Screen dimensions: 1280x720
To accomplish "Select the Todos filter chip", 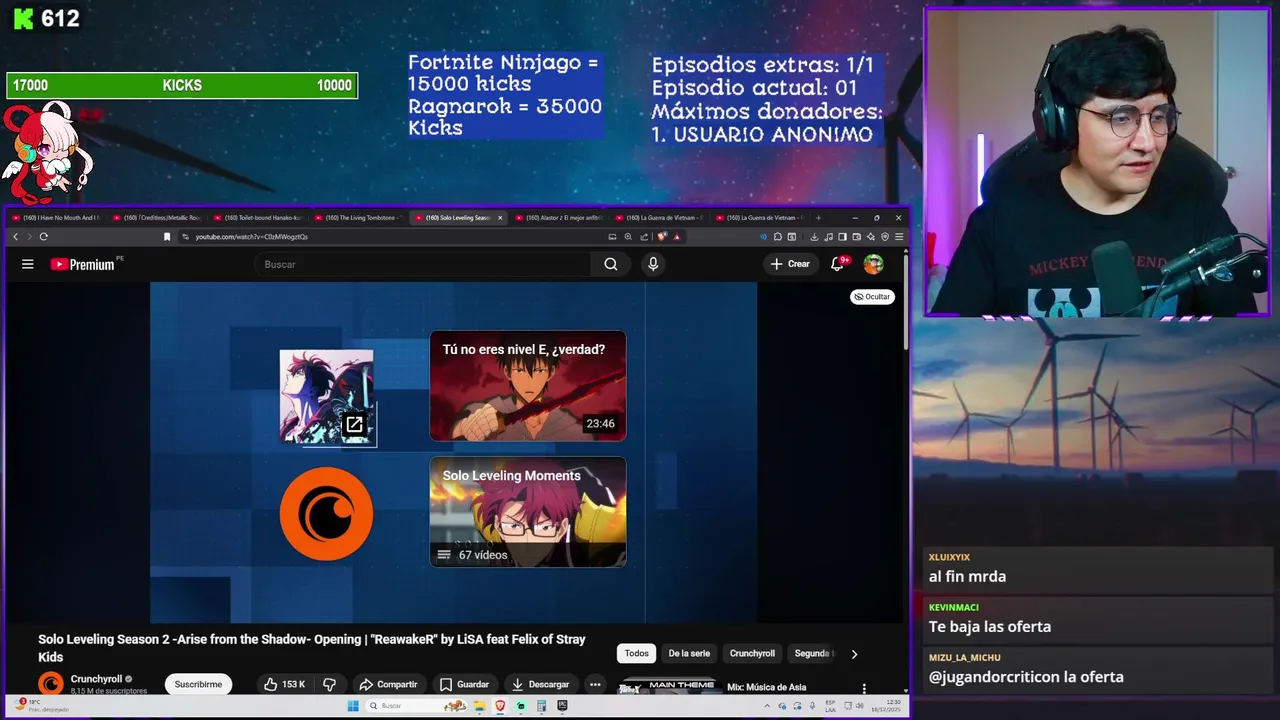I will [637, 653].
